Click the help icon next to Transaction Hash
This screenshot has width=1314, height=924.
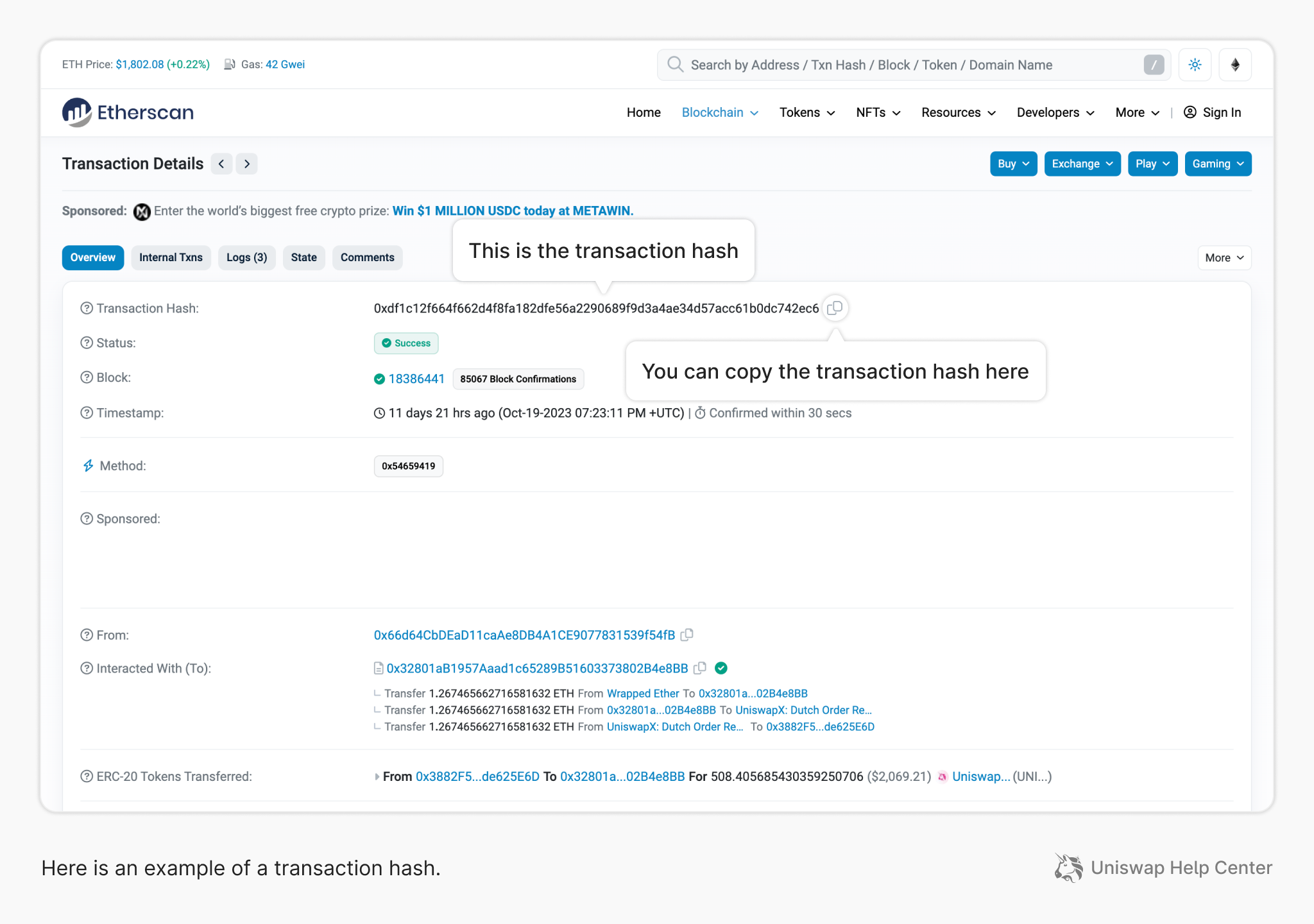[x=87, y=308]
